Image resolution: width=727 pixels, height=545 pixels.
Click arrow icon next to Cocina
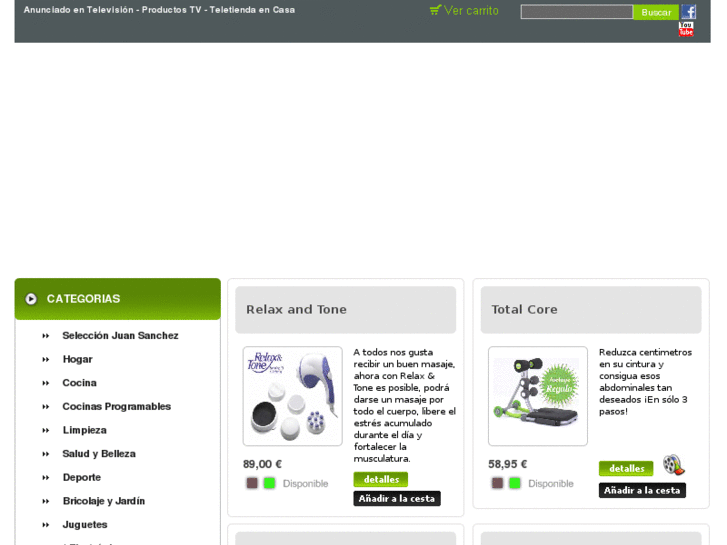tap(45, 383)
